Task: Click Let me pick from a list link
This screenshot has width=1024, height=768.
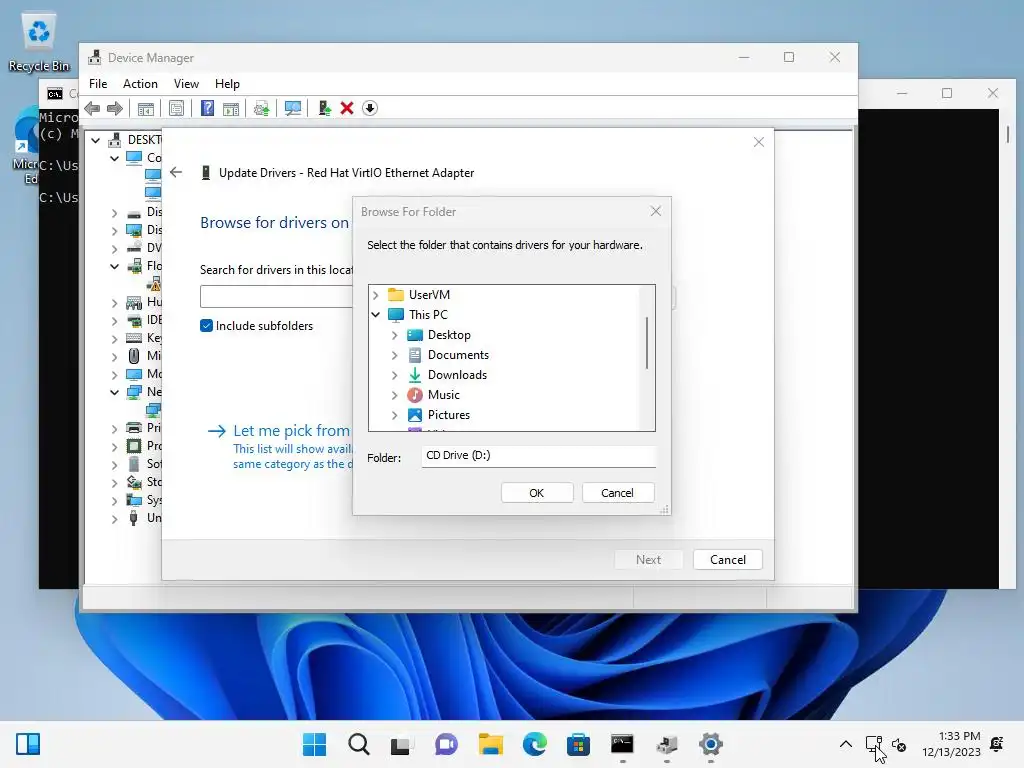Action: pos(291,431)
